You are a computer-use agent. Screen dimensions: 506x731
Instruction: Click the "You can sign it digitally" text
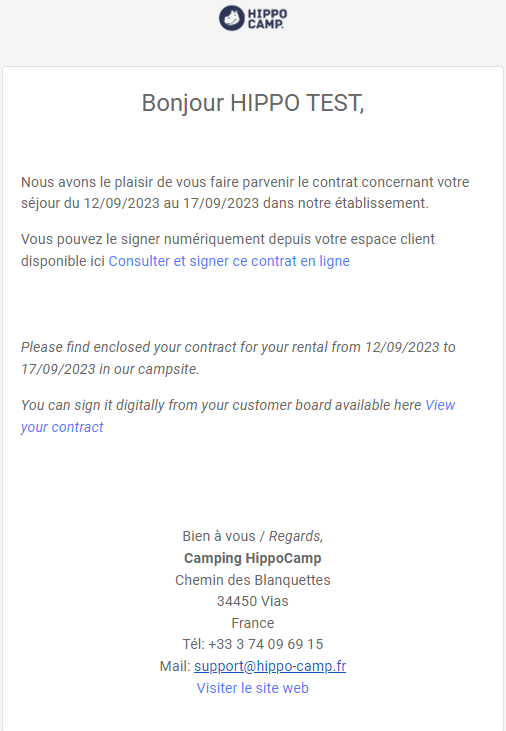tap(221, 405)
